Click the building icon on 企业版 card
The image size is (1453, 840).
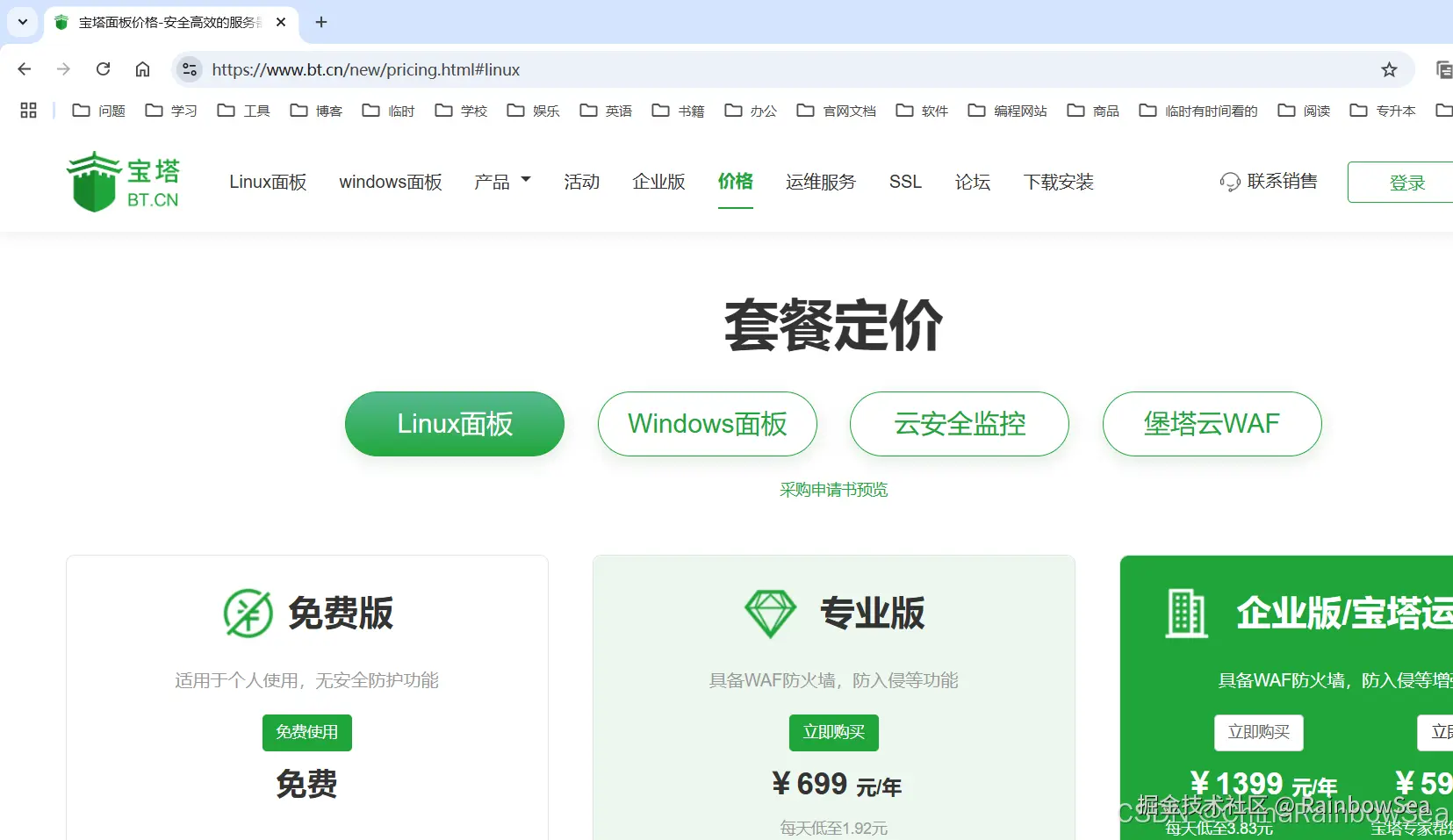pyautogui.click(x=1187, y=614)
